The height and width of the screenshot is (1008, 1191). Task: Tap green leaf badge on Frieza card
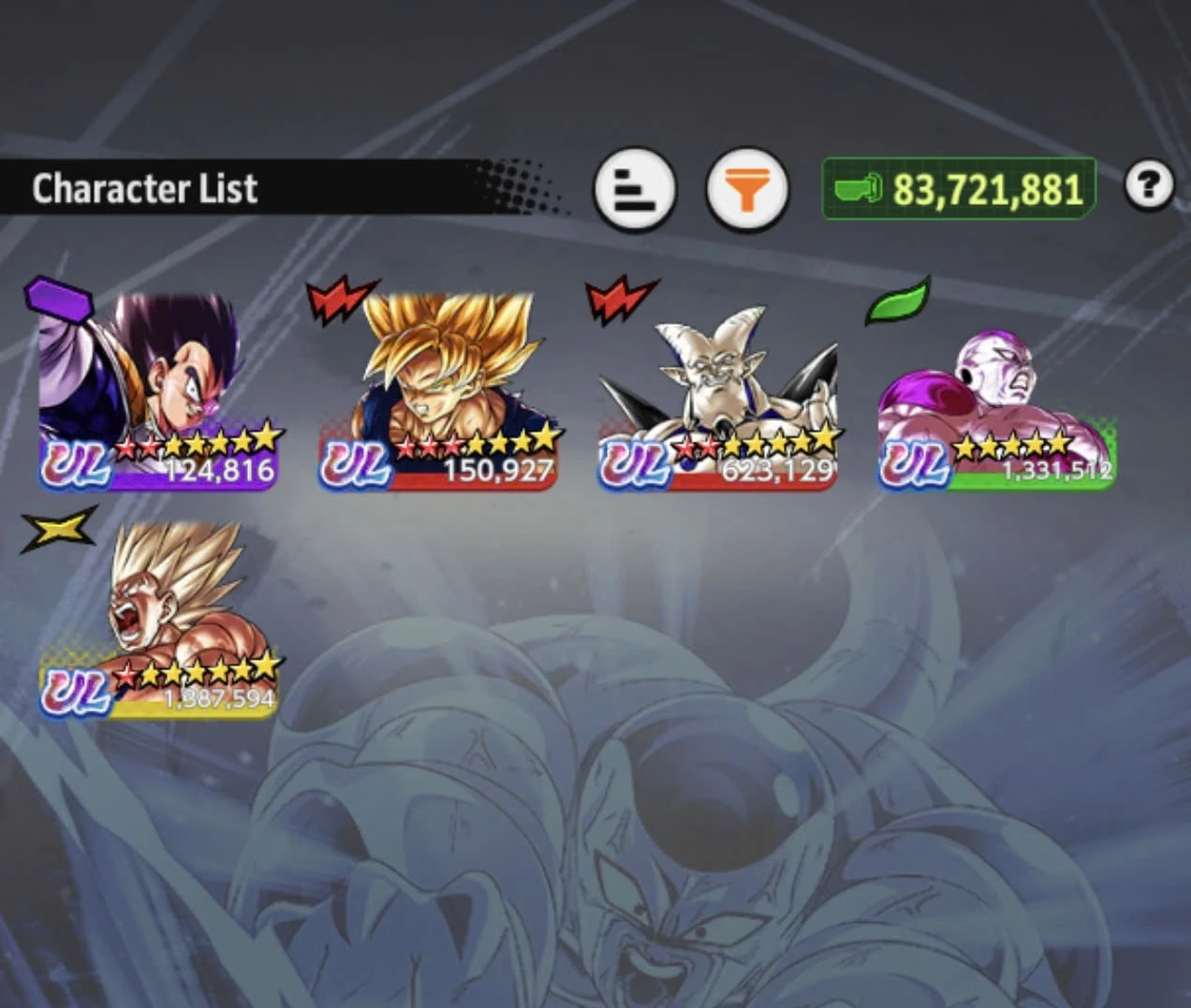point(898,300)
